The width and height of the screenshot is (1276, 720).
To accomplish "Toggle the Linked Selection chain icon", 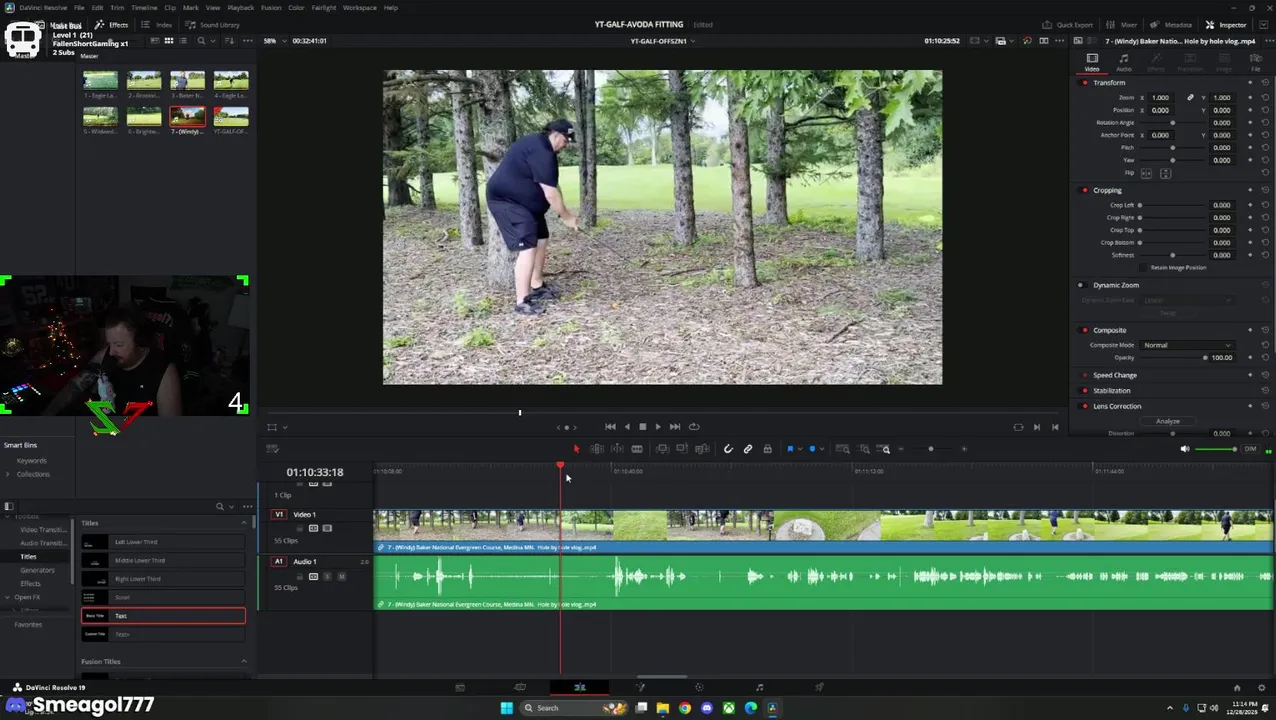I will pos(748,449).
